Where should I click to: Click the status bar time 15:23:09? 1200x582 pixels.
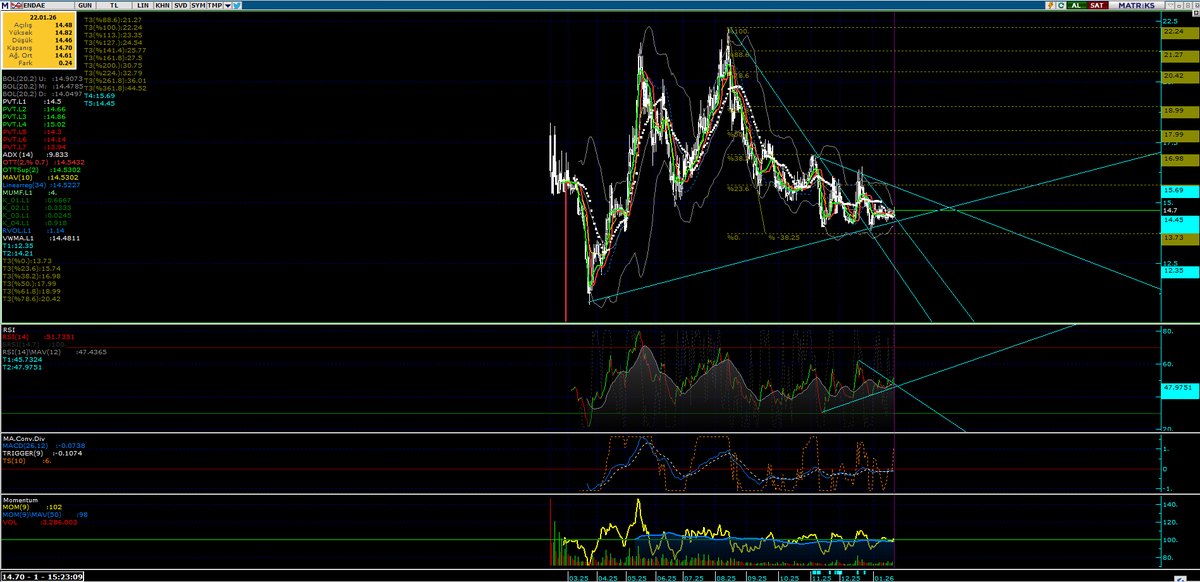tap(67, 576)
